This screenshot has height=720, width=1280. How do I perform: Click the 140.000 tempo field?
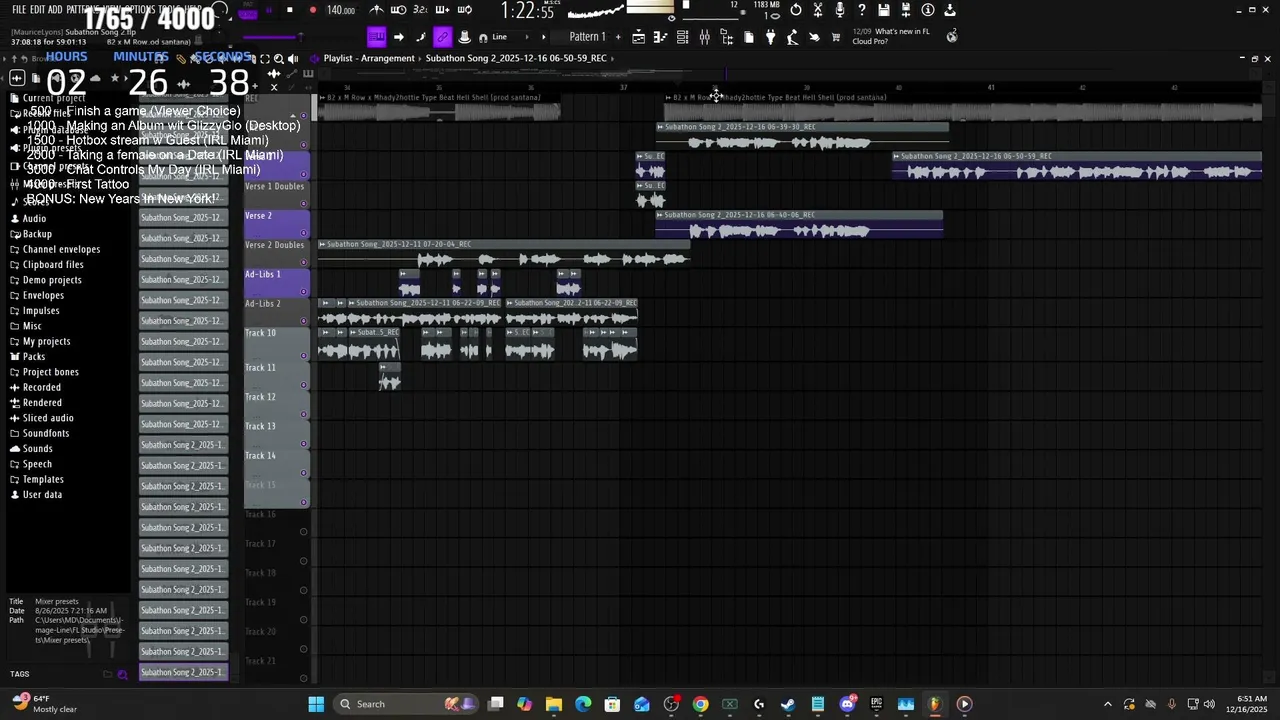tap(341, 10)
